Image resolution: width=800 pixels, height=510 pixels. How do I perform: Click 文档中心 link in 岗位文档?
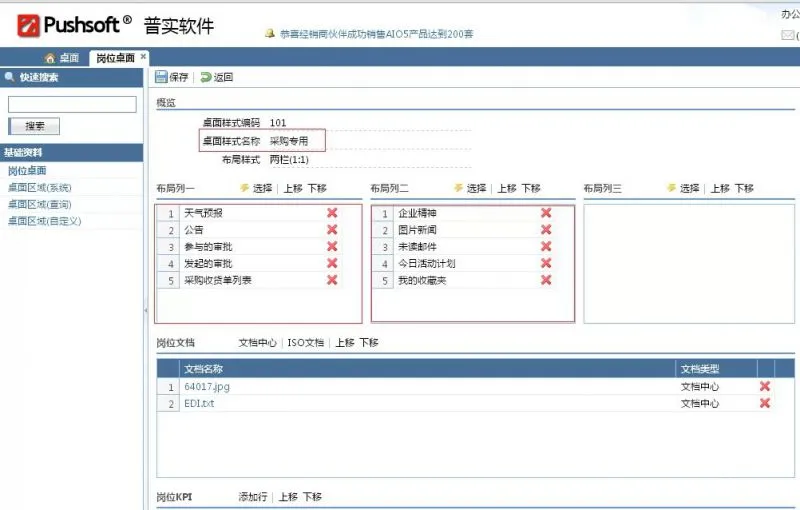258,343
